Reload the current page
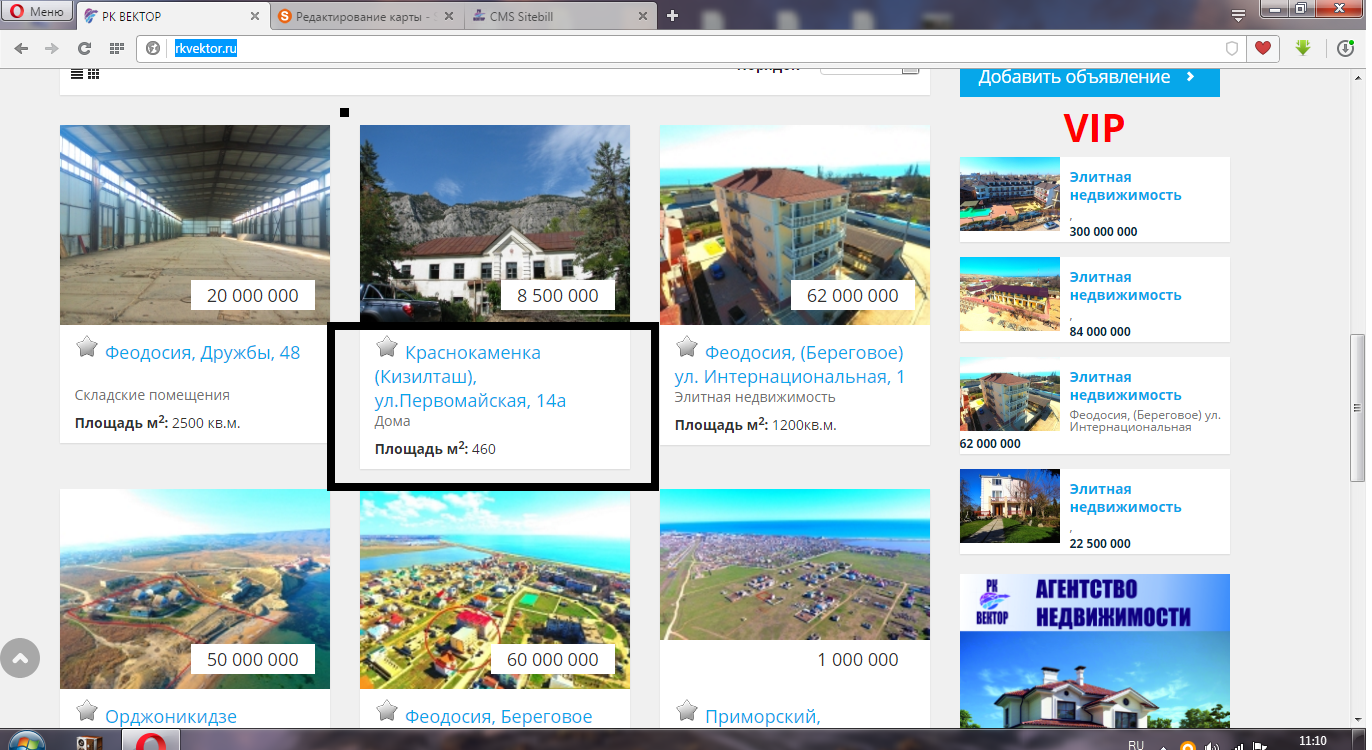The image size is (1372, 750). coord(85,48)
